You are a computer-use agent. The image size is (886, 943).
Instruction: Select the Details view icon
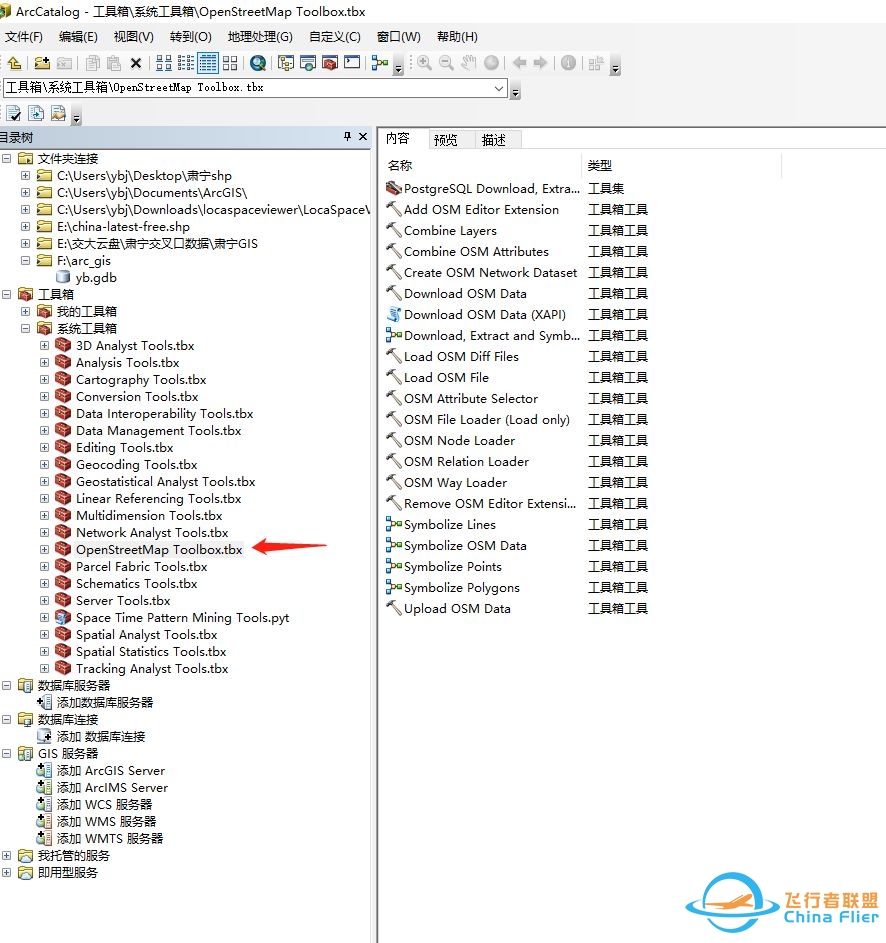[208, 63]
